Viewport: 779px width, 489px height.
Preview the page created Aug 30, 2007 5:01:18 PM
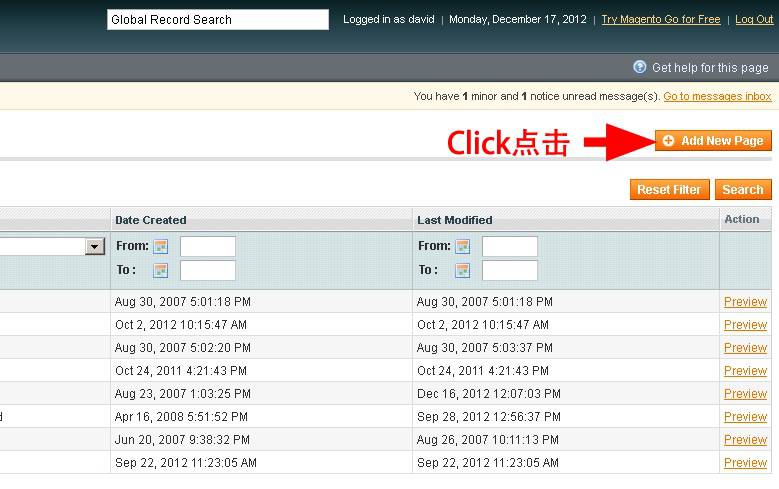[745, 302]
